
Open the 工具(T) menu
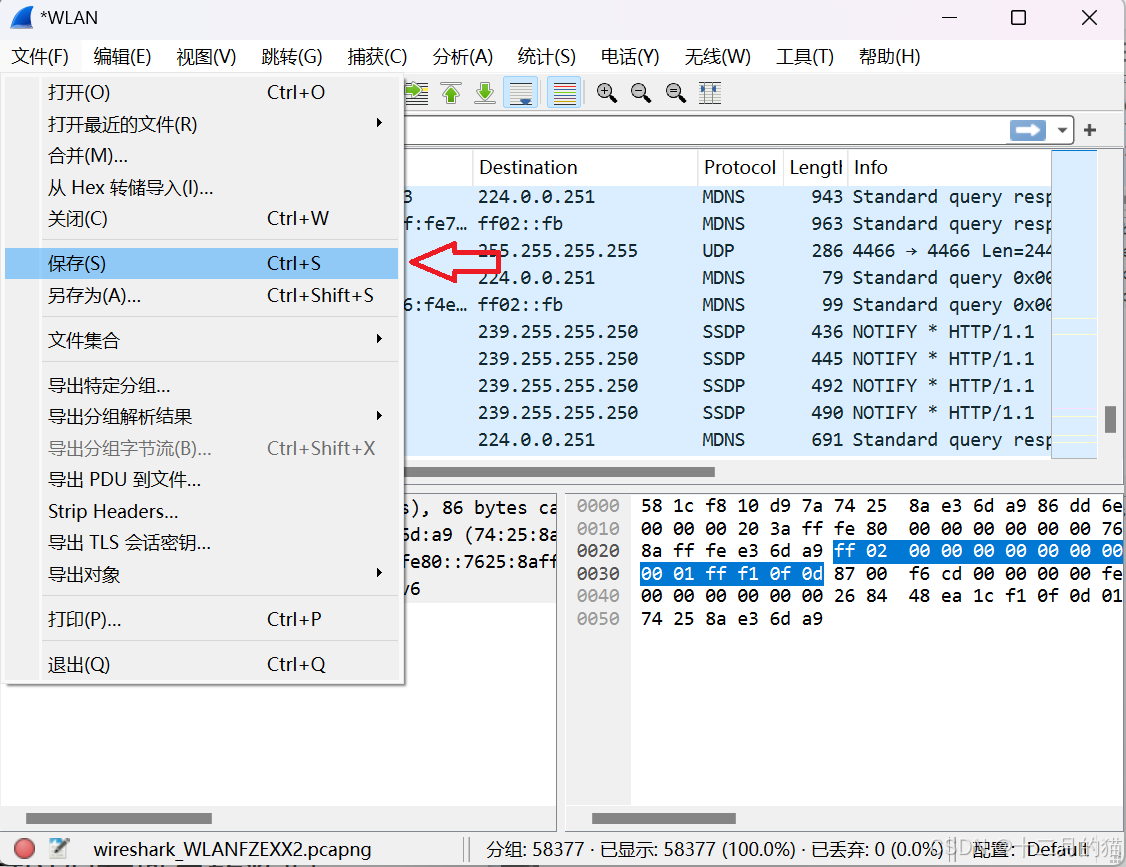(x=804, y=57)
